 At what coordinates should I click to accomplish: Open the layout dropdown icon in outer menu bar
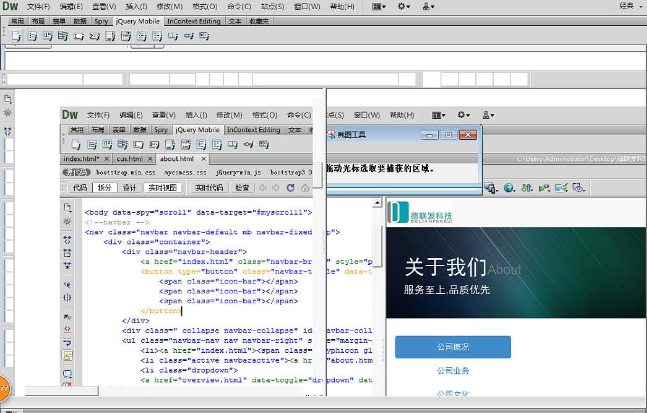tap(379, 6)
